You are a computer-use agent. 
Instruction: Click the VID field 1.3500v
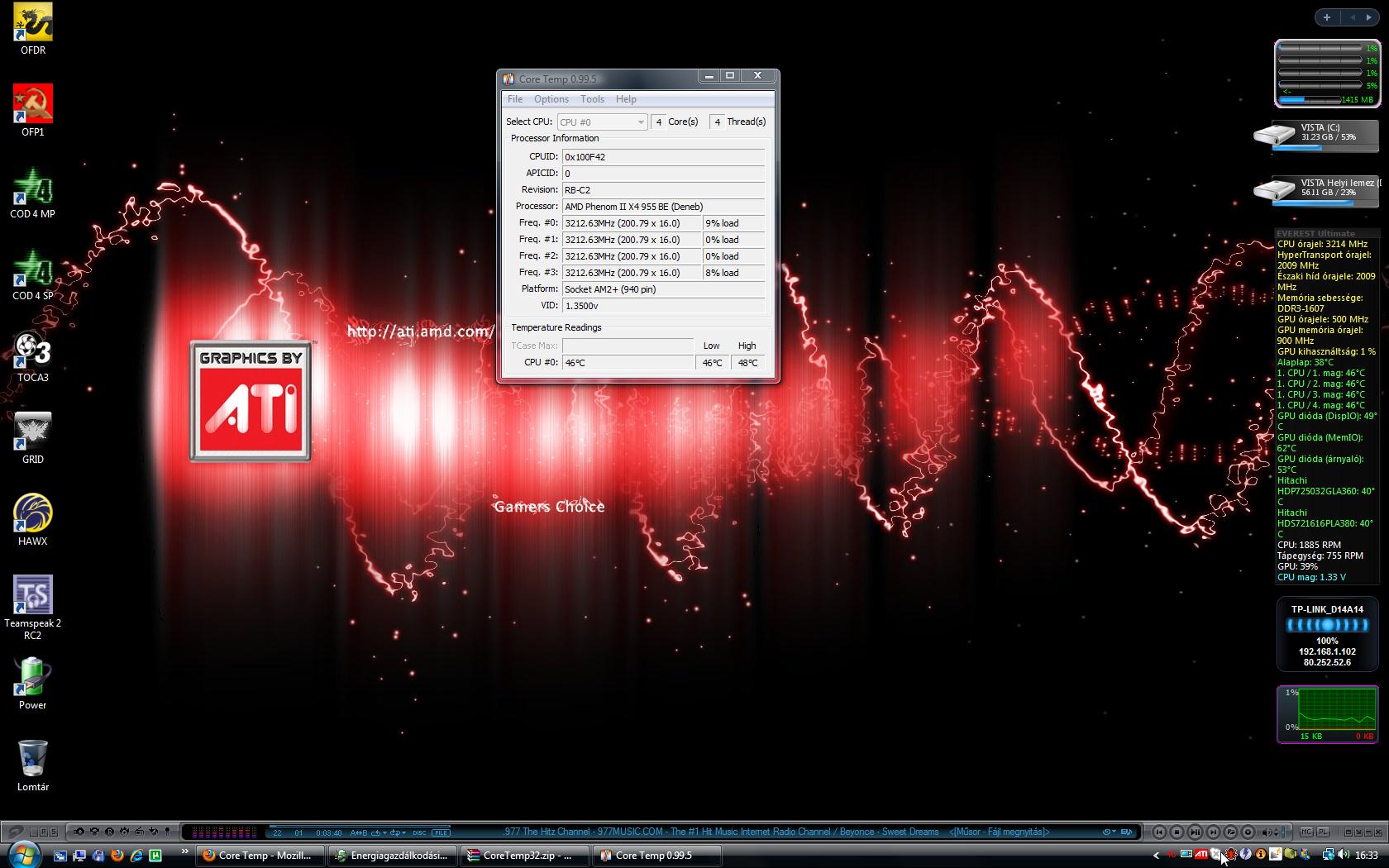pos(663,306)
